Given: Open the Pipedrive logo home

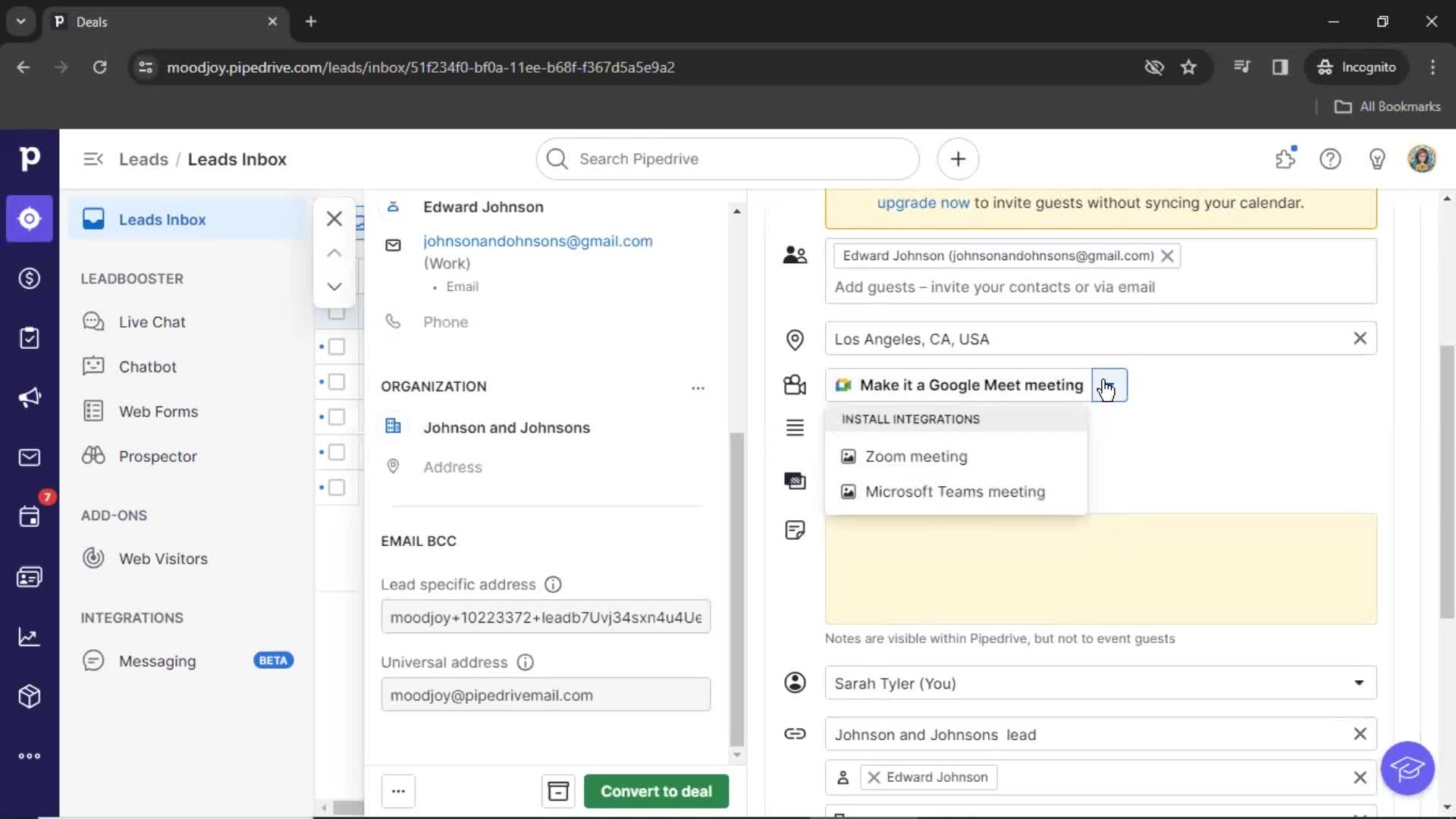Looking at the screenshot, I should coord(30,158).
